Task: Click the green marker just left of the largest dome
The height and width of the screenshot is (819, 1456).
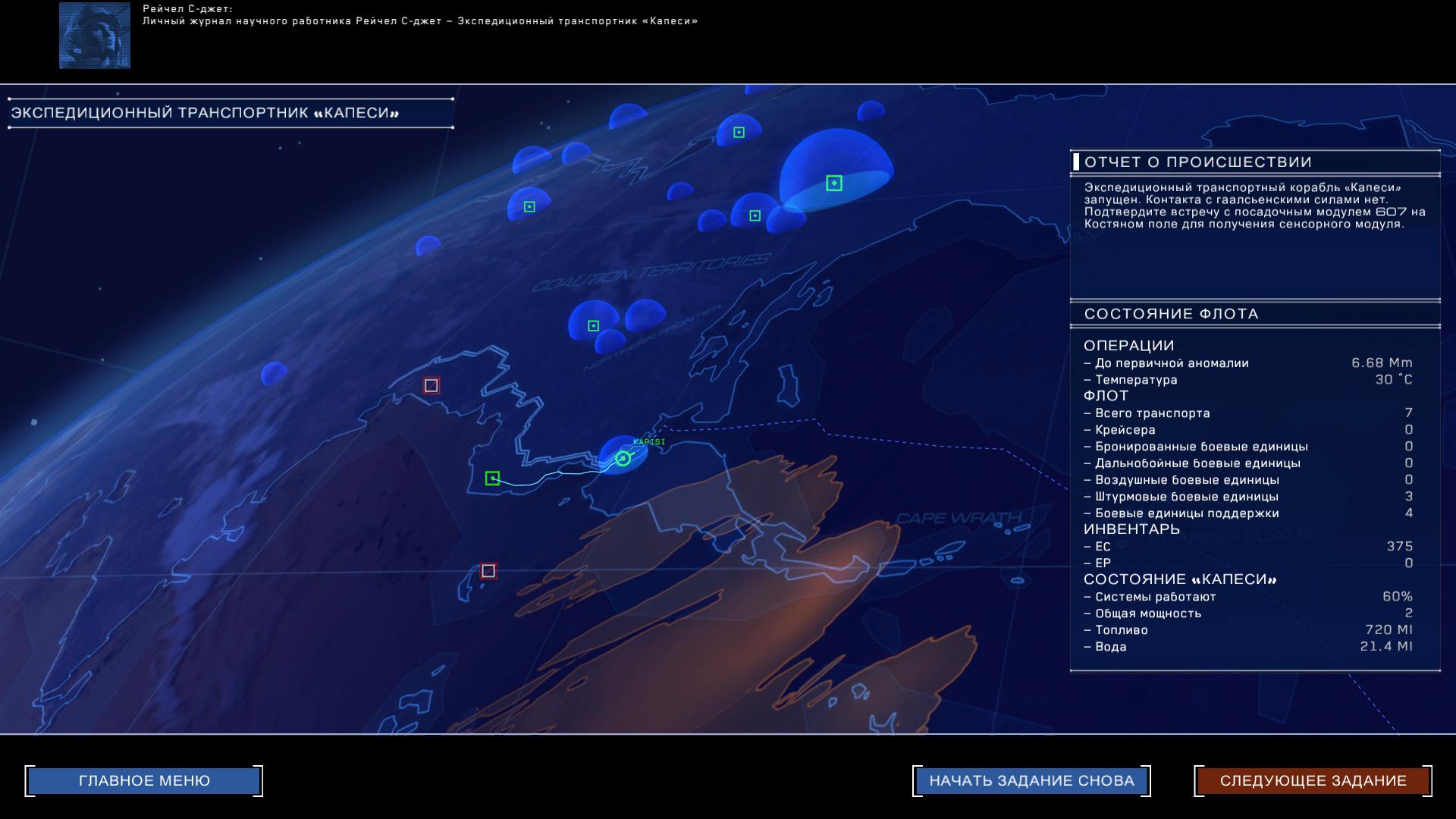Action: point(755,215)
